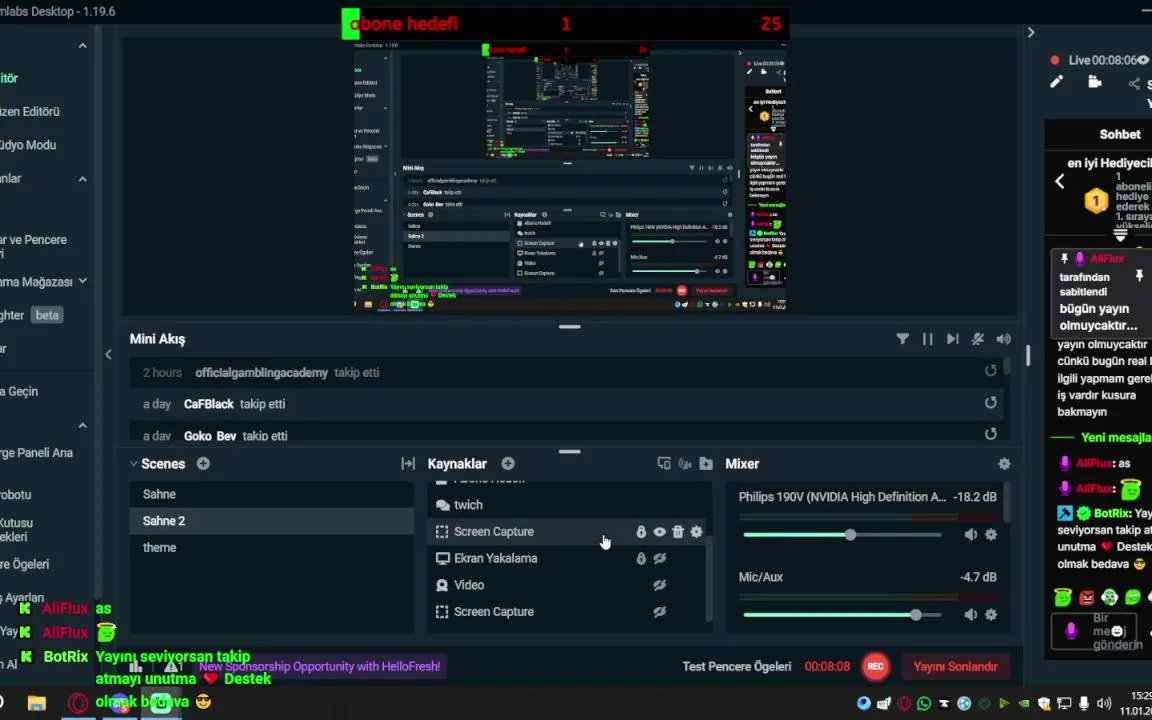Add a new scene with plus icon
This screenshot has height=720, width=1152.
204,464
